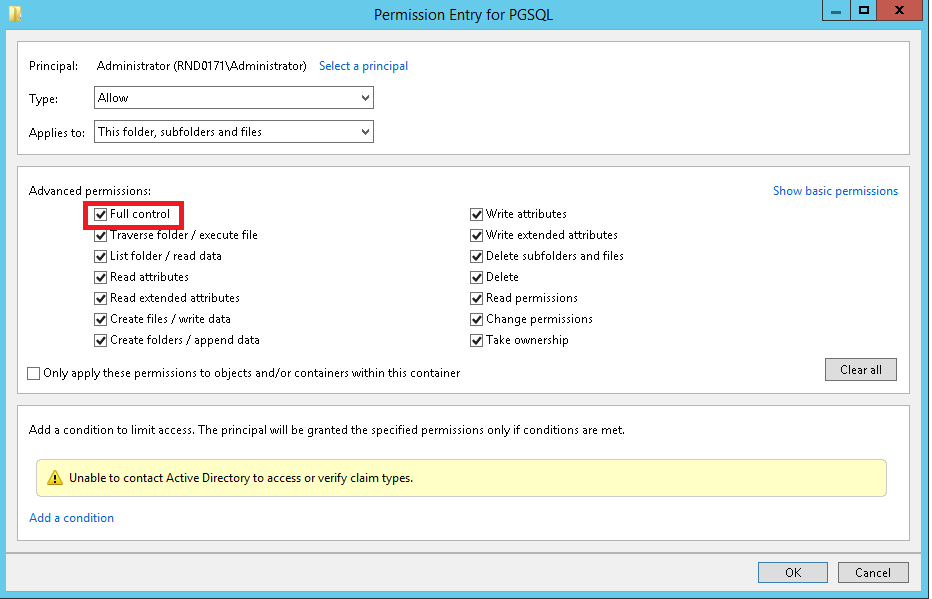This screenshot has height=599, width=932.
Task: Click the Add a condition link
Action: [x=71, y=518]
